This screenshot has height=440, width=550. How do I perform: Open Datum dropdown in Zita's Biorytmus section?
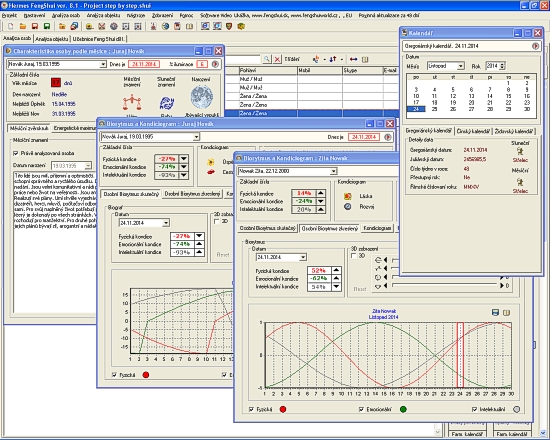click(303, 257)
